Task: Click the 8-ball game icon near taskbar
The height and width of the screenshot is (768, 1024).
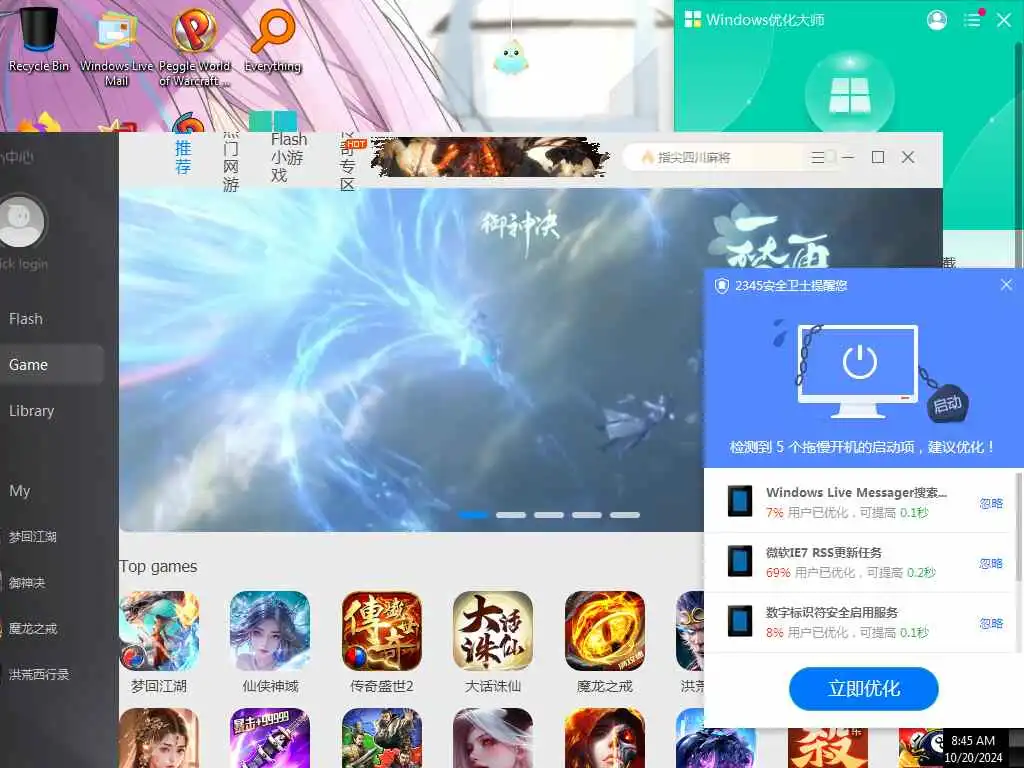Action: pyautogui.click(x=921, y=748)
